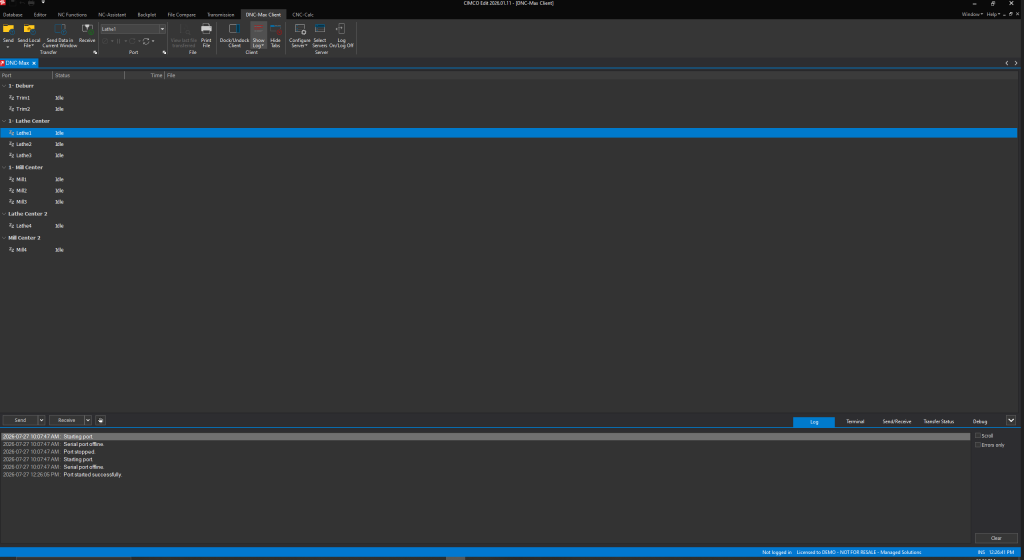Enable the Scroll checkbox in log panel

click(978, 435)
